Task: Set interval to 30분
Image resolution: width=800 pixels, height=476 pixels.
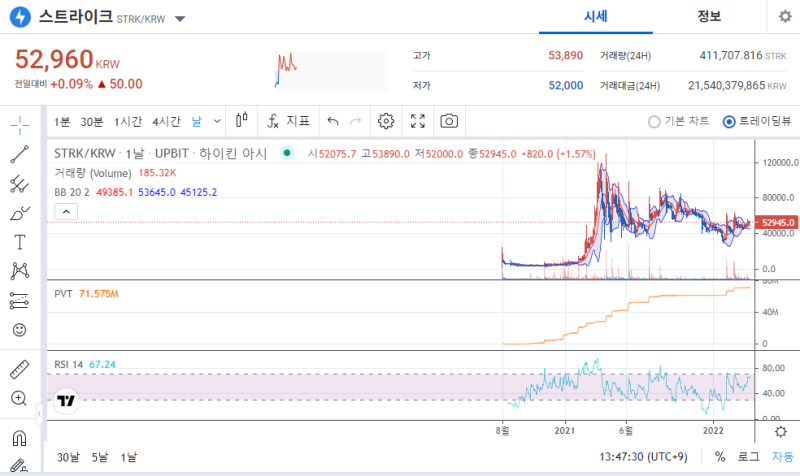Action: coord(92,121)
